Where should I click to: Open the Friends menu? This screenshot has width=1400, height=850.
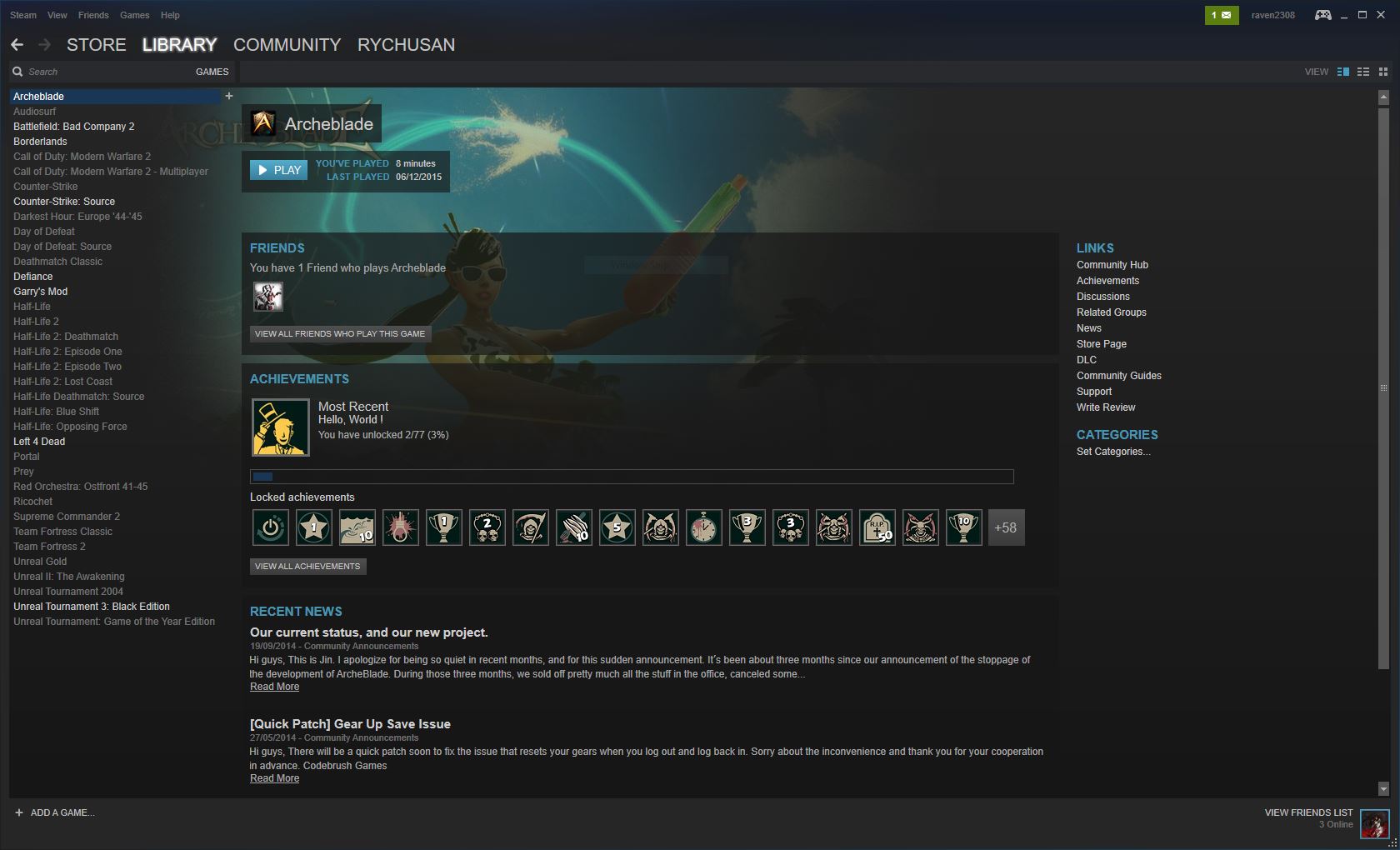click(x=93, y=15)
